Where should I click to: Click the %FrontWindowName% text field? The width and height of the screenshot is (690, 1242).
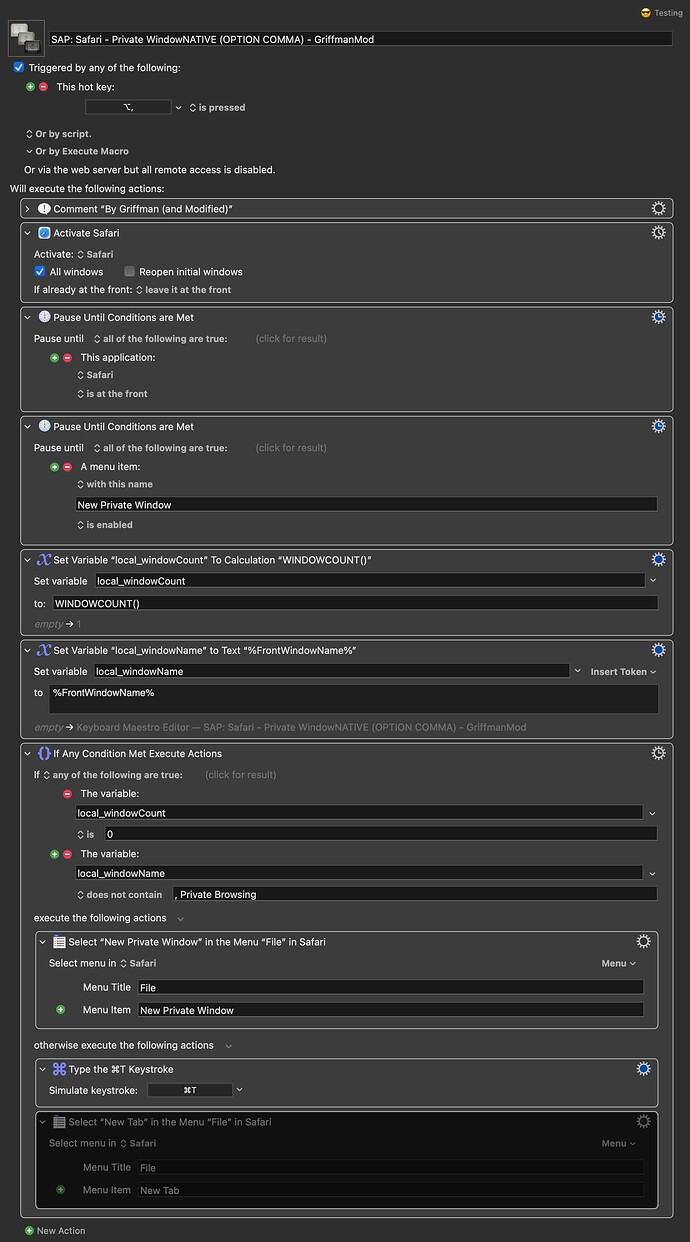pos(354,699)
